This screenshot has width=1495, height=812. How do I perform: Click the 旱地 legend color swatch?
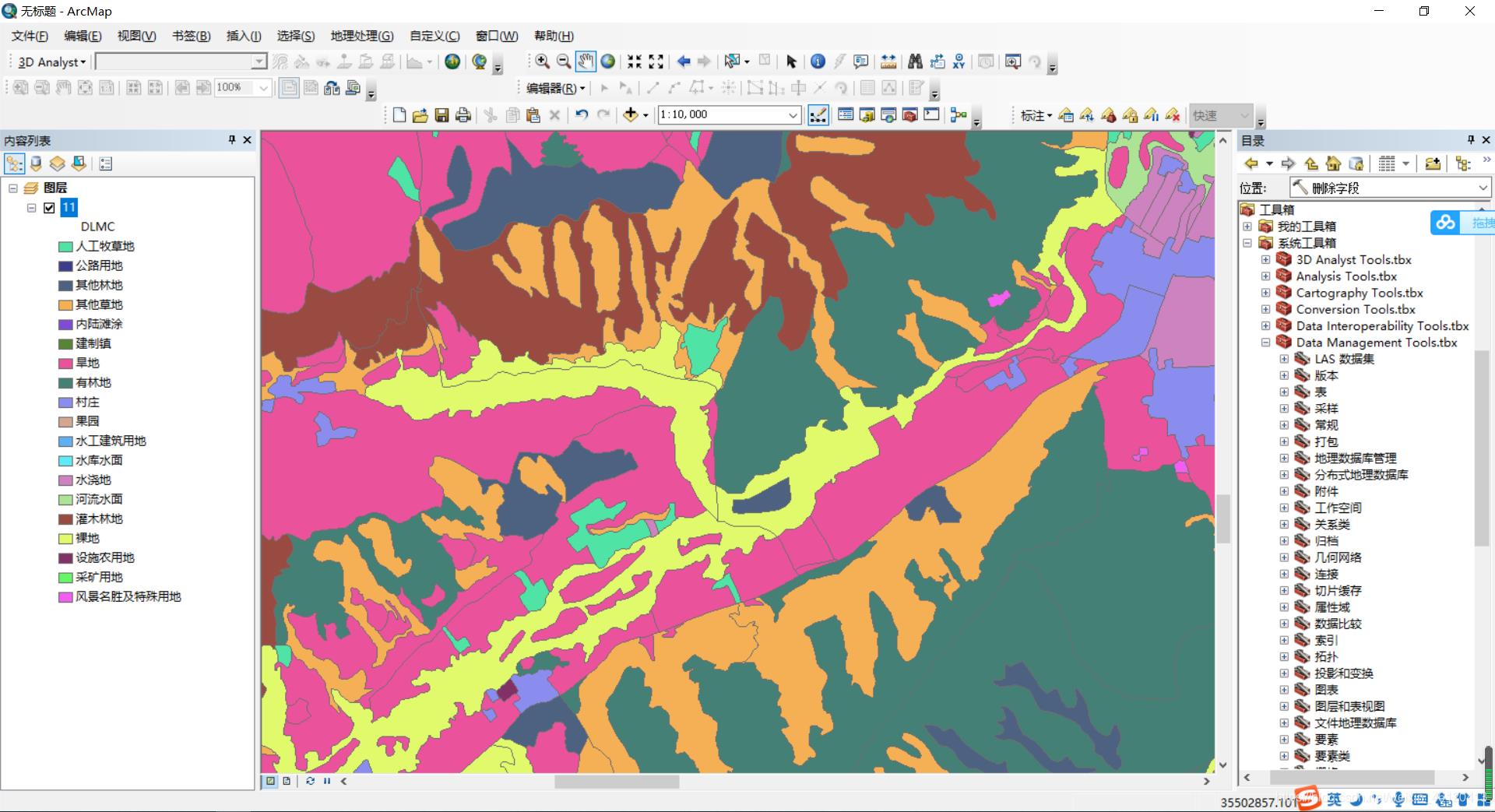(65, 363)
